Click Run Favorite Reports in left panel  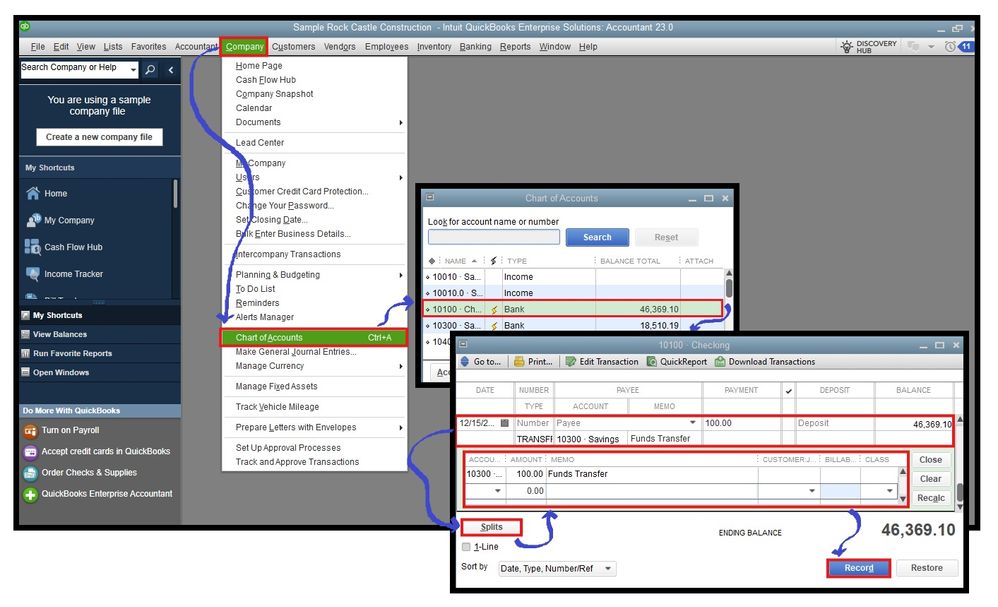[x=72, y=353]
